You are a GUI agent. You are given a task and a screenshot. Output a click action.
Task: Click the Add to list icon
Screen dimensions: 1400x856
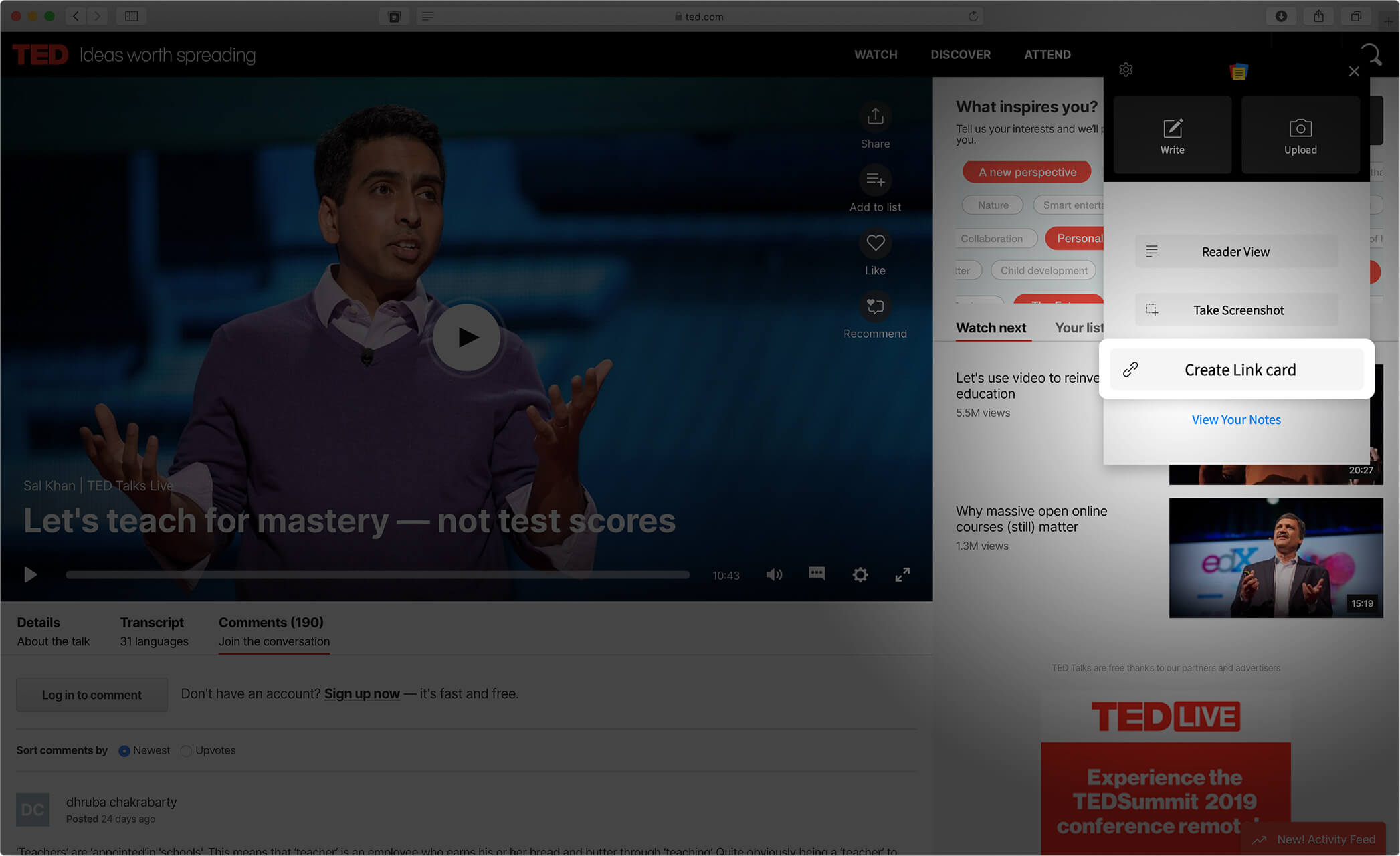point(875,180)
